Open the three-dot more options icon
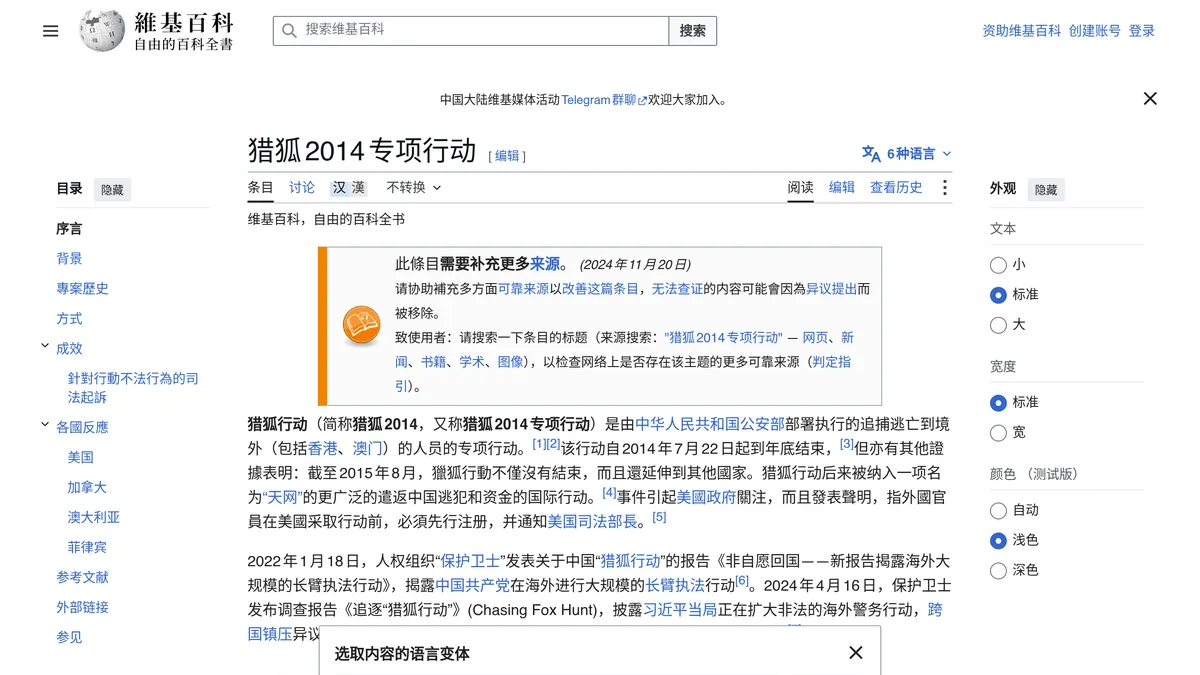 (944, 188)
